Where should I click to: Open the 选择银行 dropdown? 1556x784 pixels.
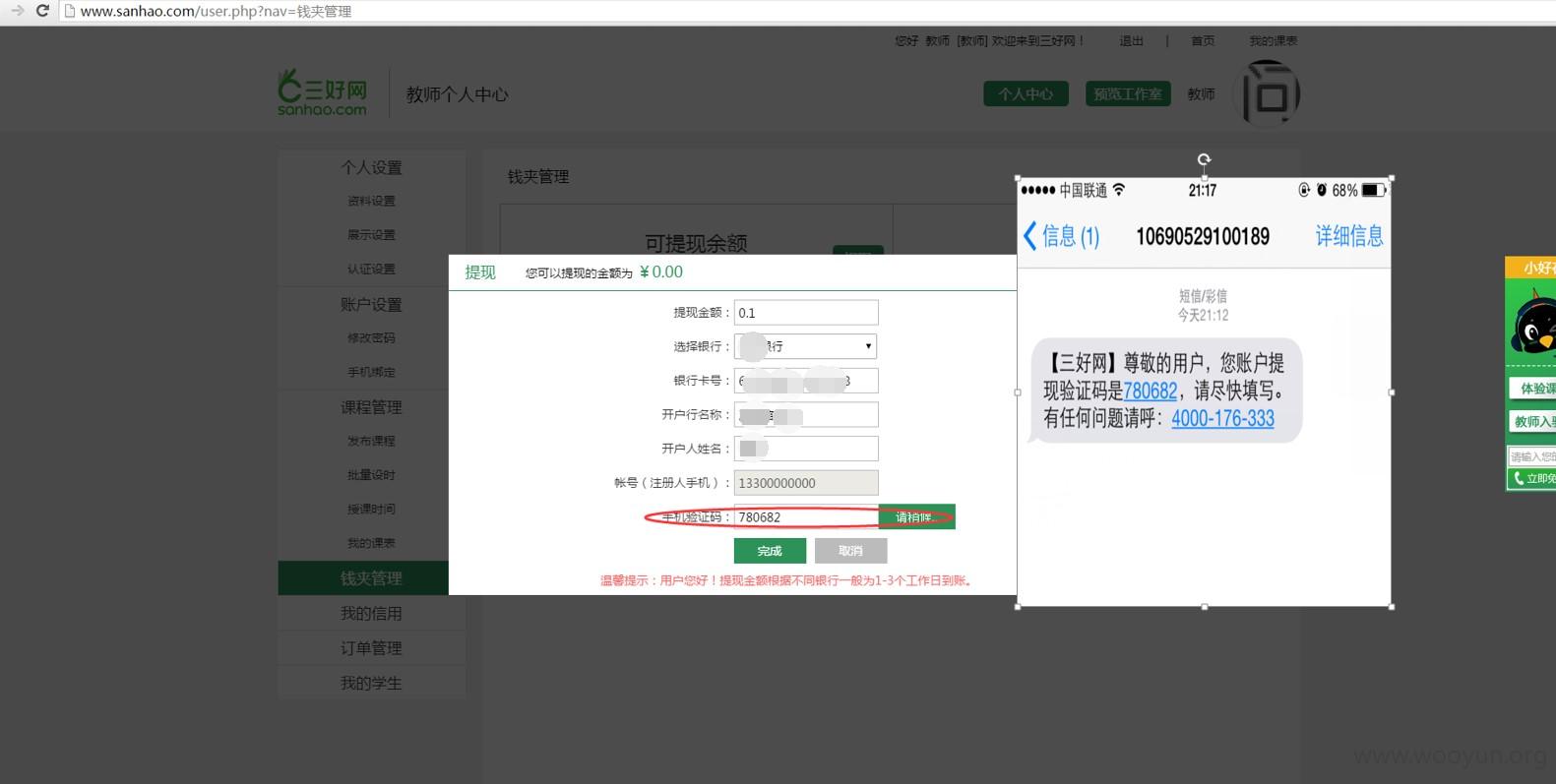(806, 346)
